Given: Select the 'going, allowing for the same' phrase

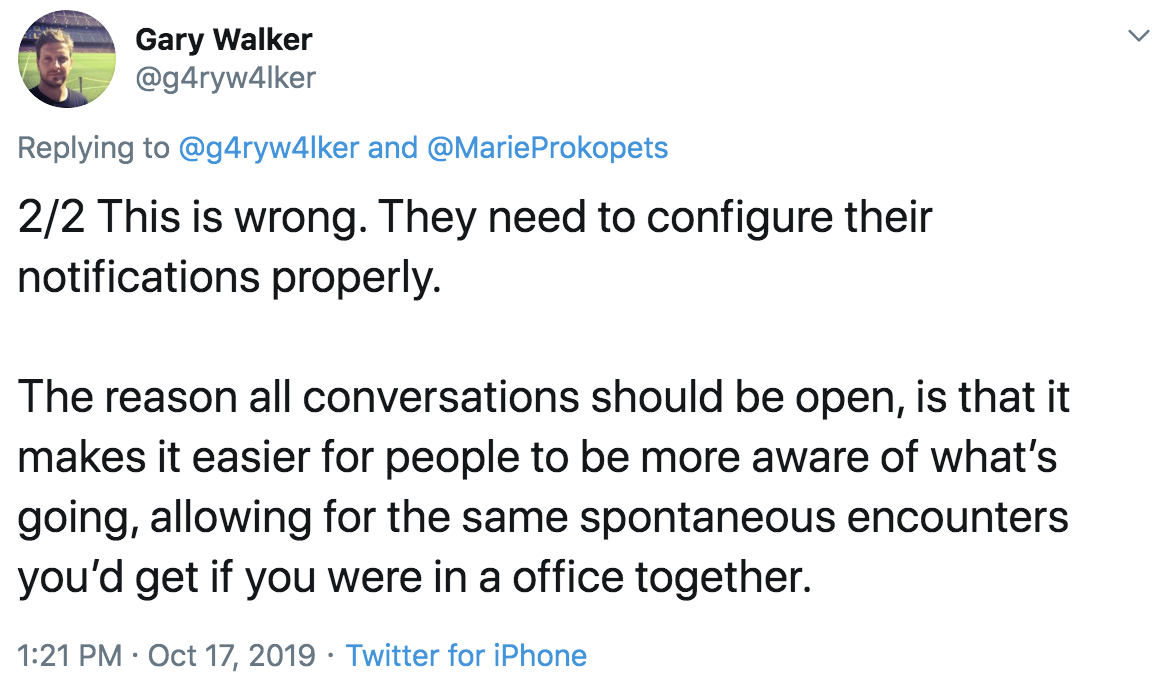Looking at the screenshot, I should (x=293, y=518).
